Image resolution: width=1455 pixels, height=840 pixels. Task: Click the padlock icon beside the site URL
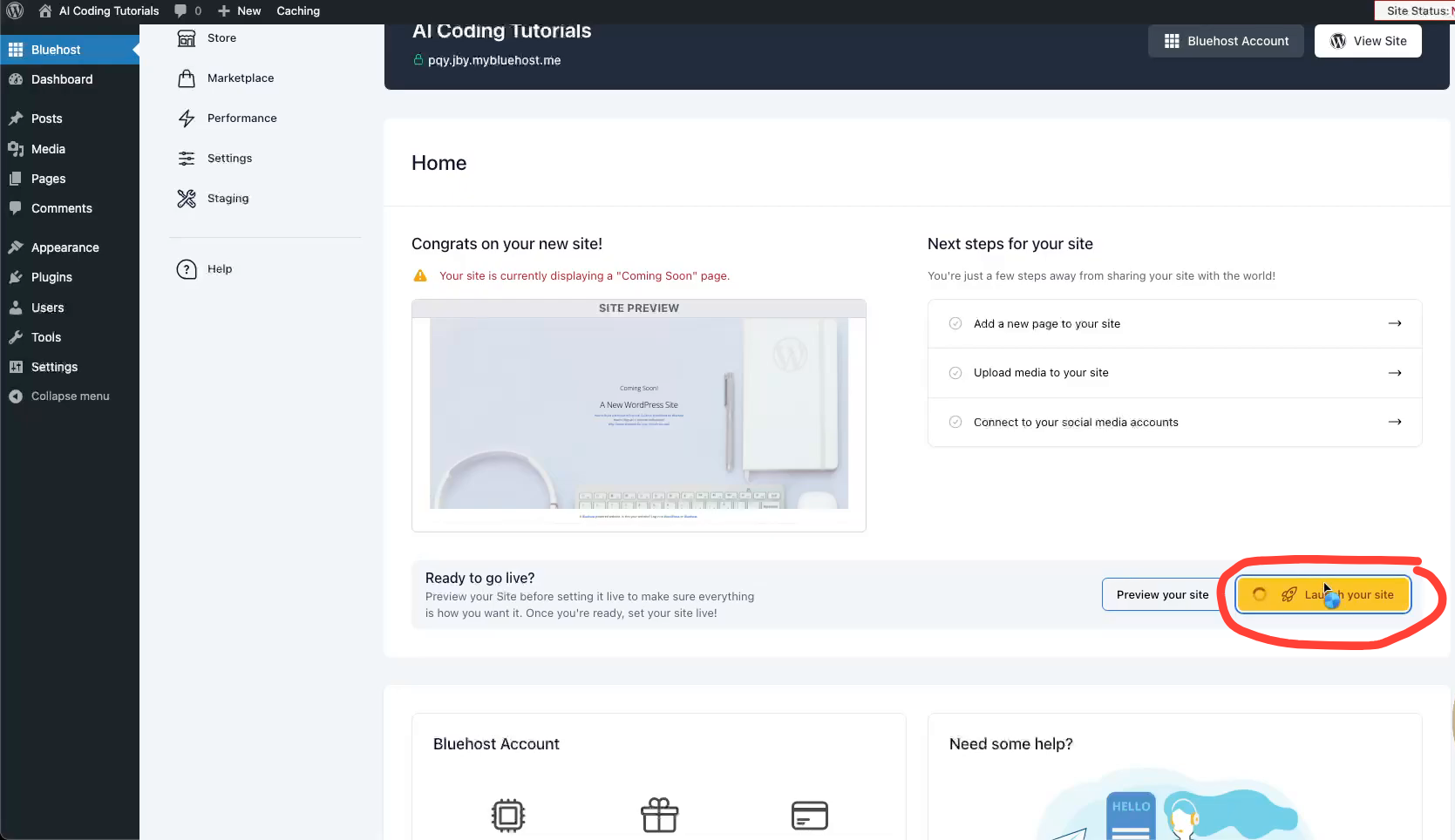click(x=418, y=59)
